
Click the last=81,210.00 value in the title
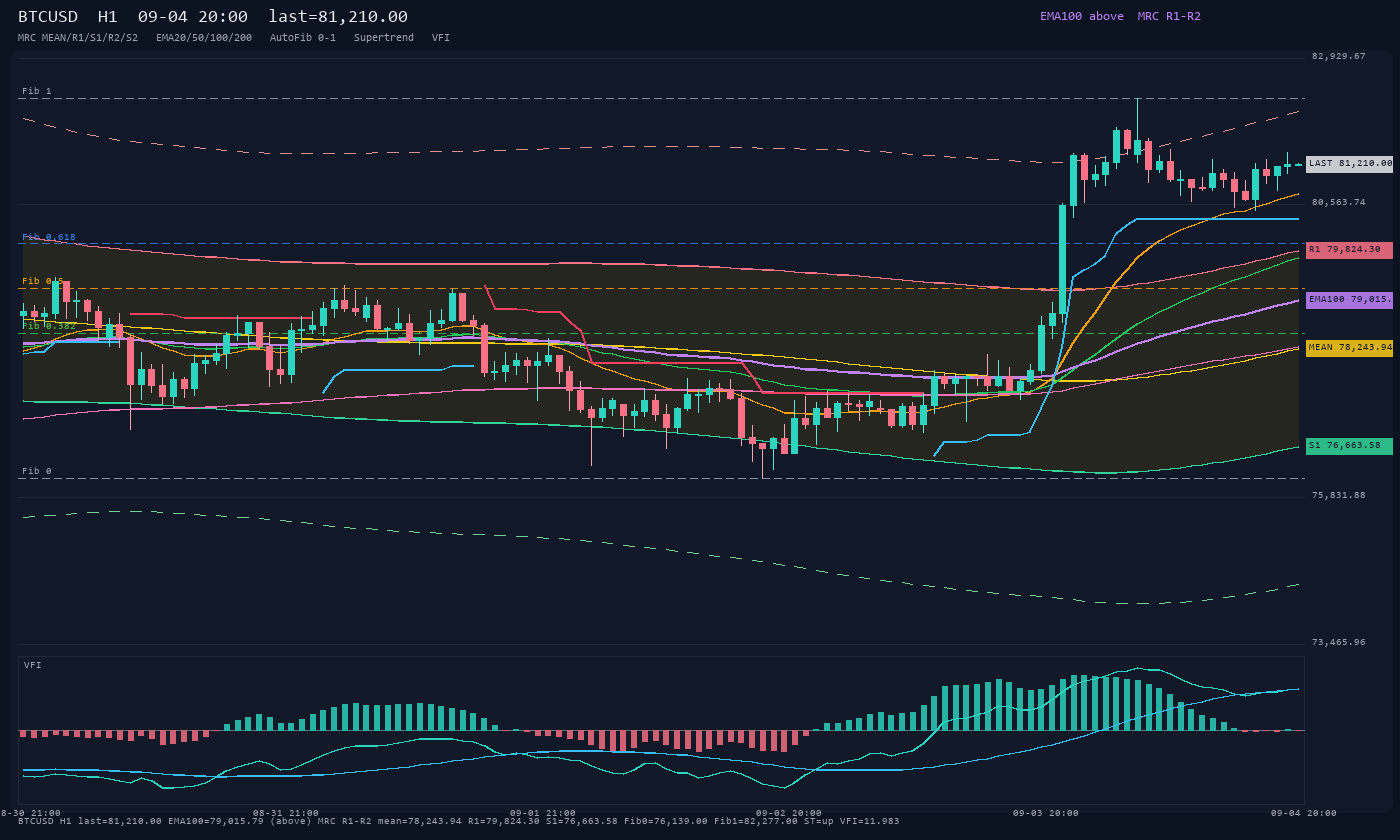point(338,17)
